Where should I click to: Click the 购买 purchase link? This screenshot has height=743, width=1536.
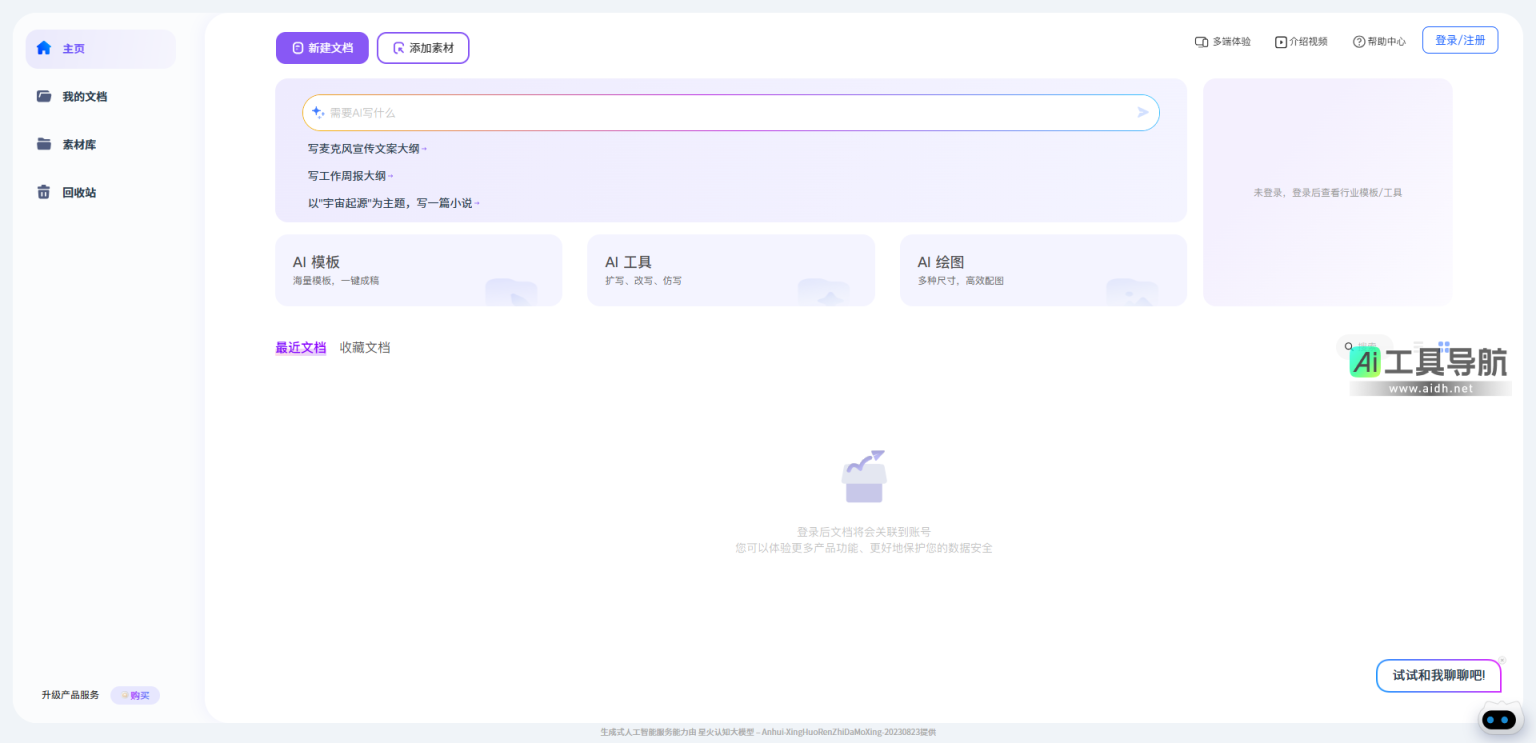click(x=135, y=695)
